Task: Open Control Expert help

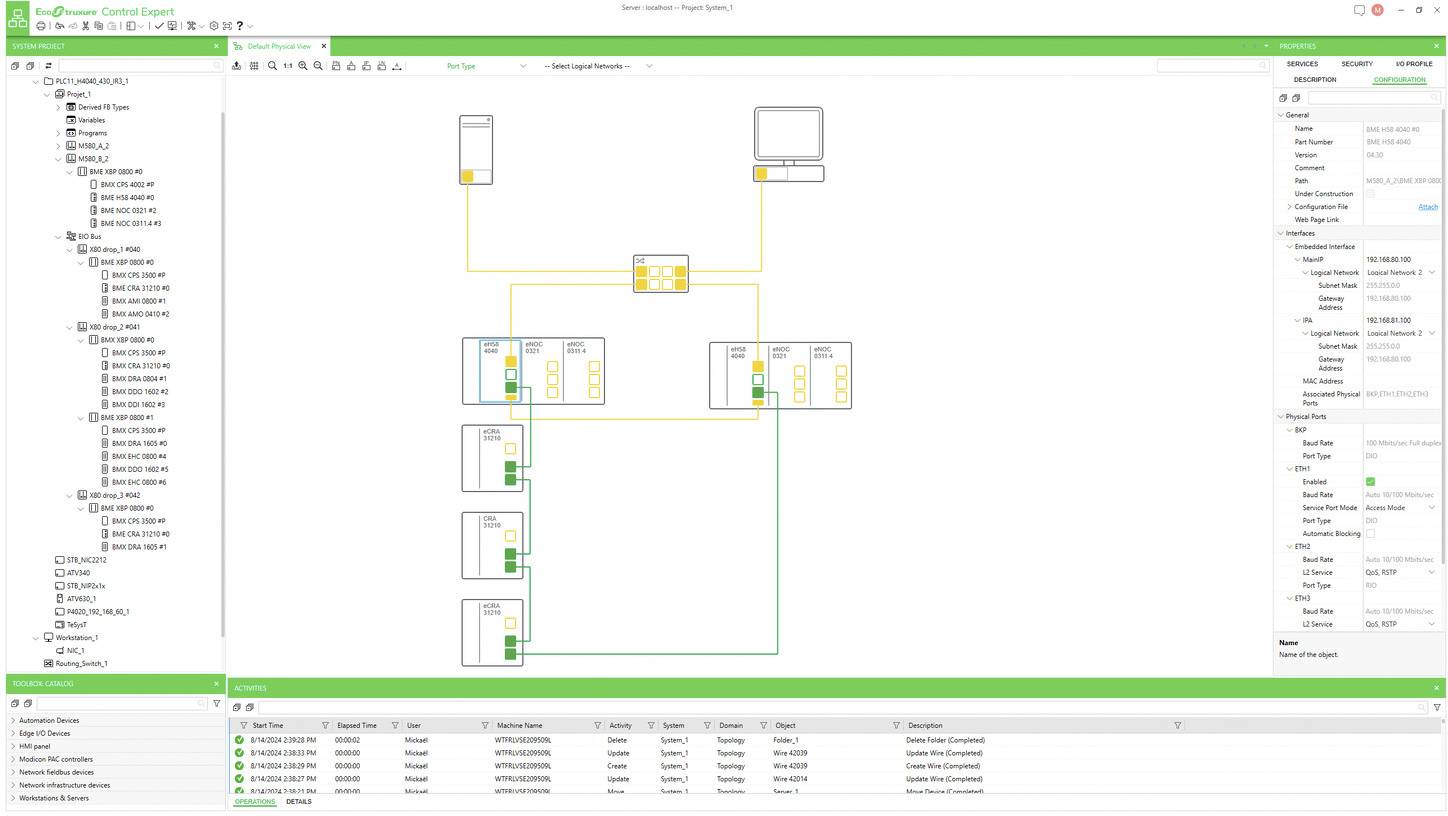Action: click(x=239, y=26)
